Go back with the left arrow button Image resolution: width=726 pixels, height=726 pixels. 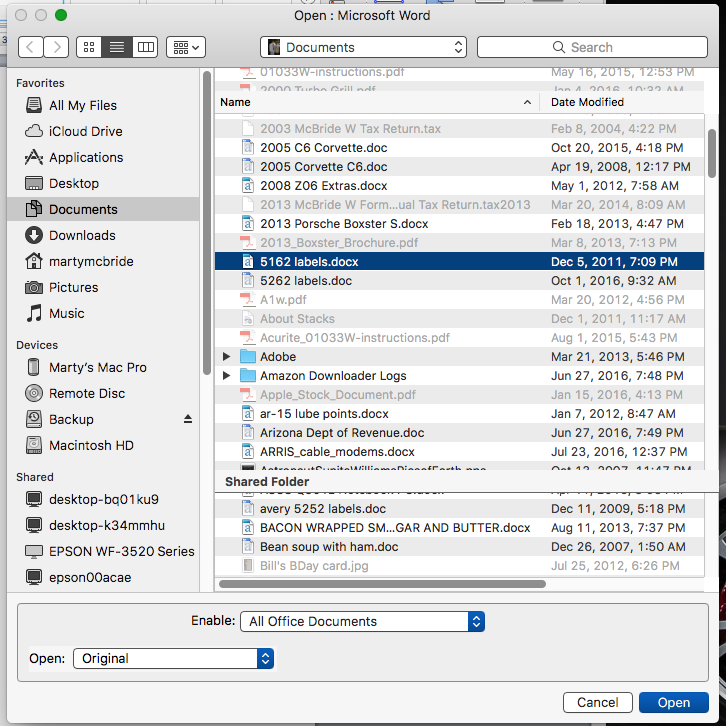(x=31, y=47)
